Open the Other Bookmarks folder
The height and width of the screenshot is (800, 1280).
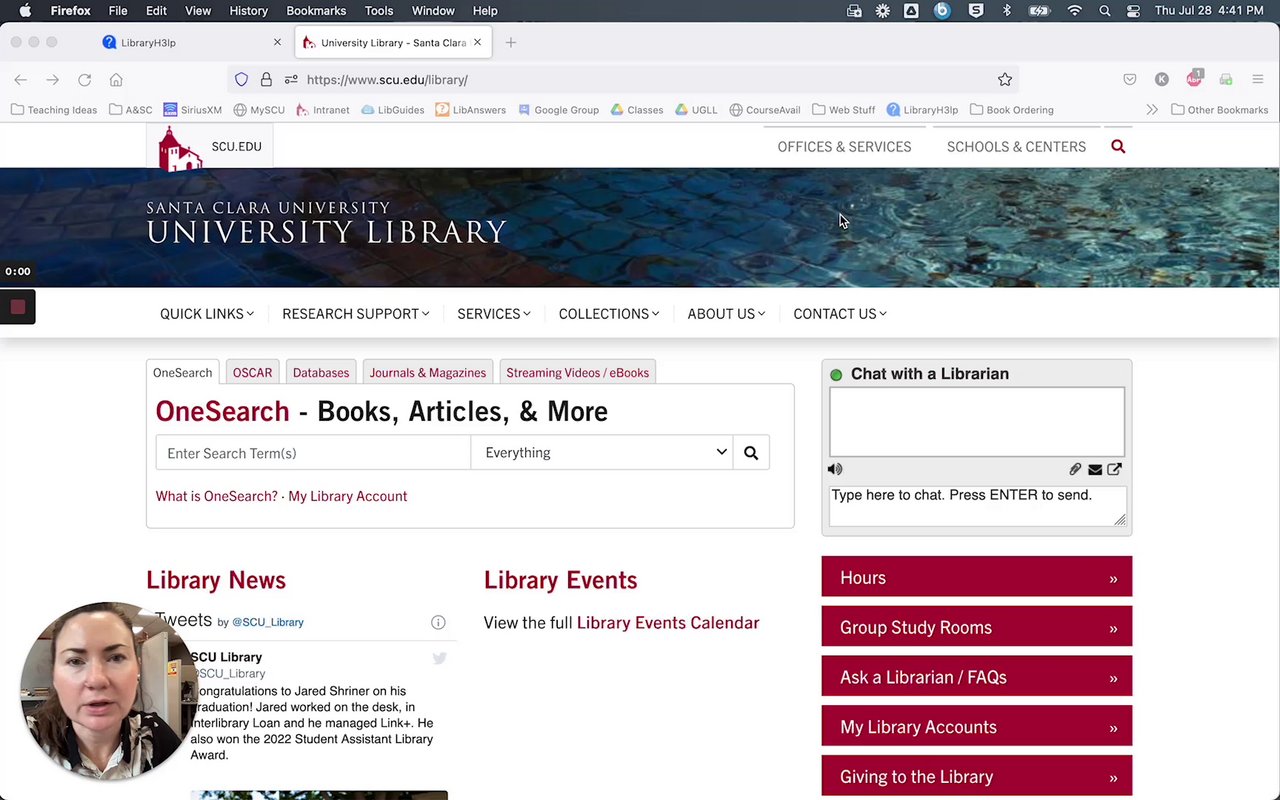[1219, 110]
